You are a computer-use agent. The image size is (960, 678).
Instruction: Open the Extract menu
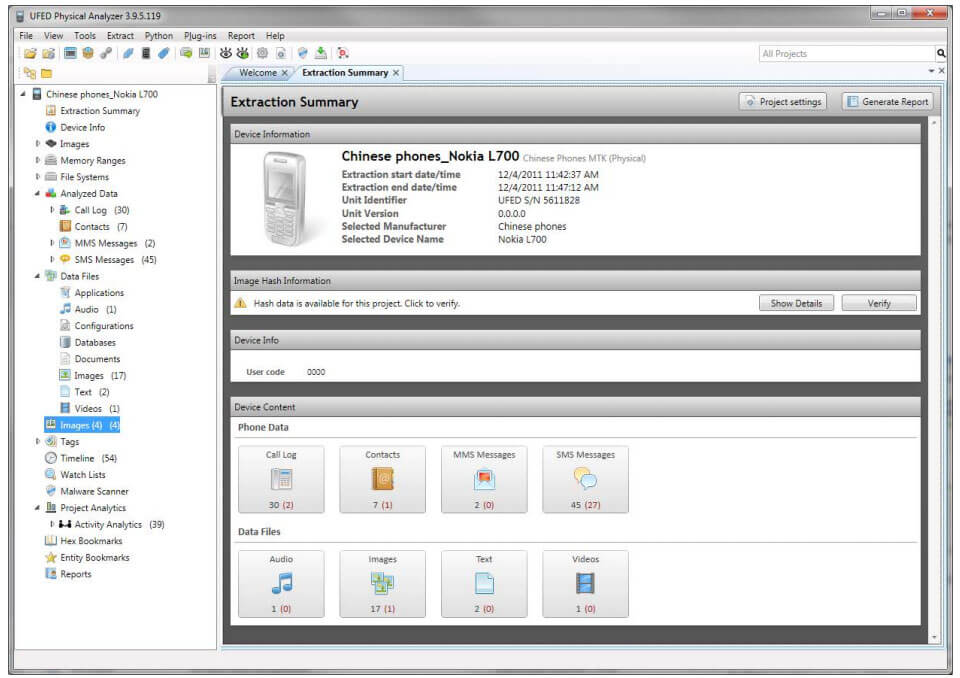pyautogui.click(x=120, y=36)
